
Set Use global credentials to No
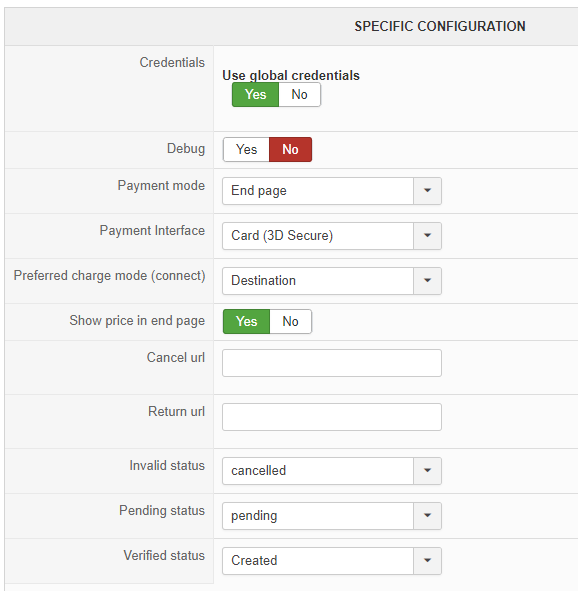pos(300,95)
